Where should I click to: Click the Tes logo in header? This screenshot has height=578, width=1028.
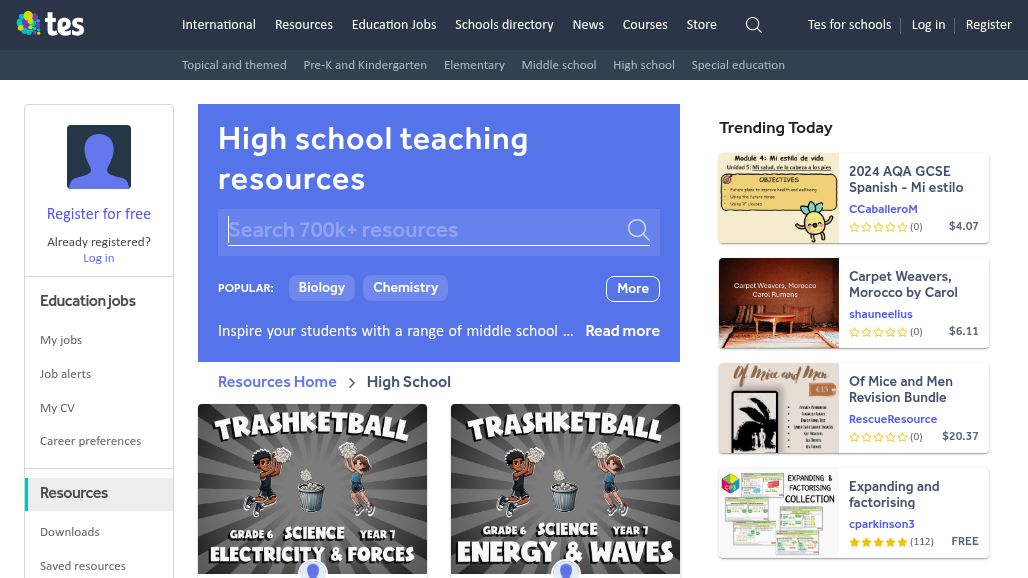tap(50, 25)
